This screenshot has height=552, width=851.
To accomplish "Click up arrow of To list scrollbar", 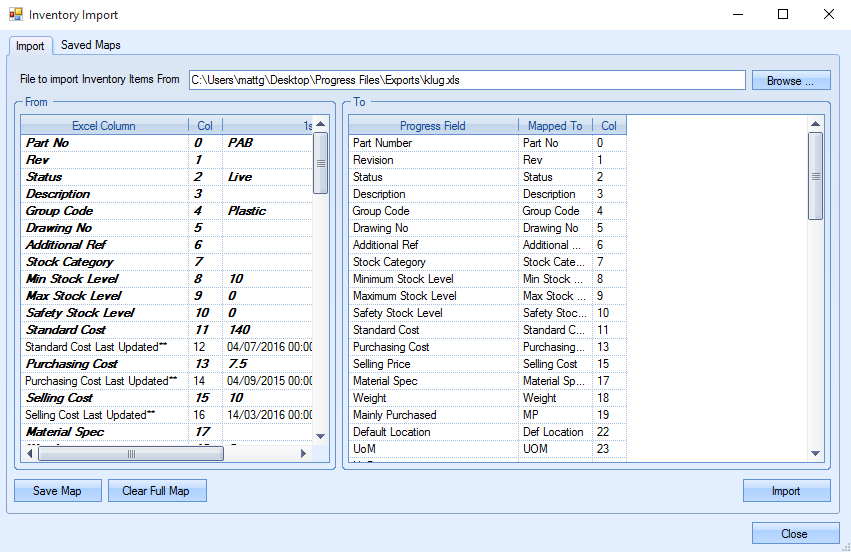I will point(815,125).
